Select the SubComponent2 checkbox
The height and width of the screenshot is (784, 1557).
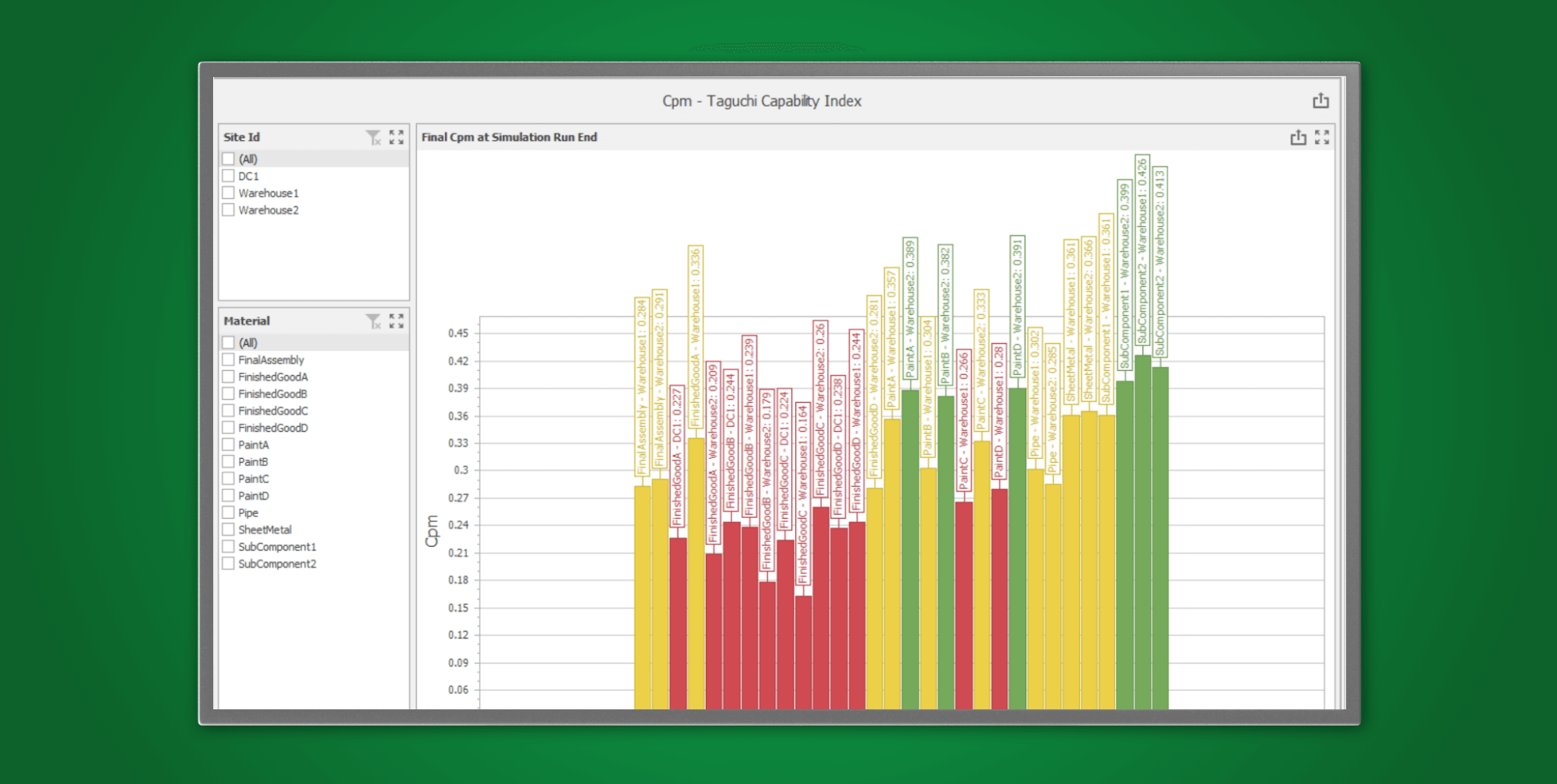(228, 563)
